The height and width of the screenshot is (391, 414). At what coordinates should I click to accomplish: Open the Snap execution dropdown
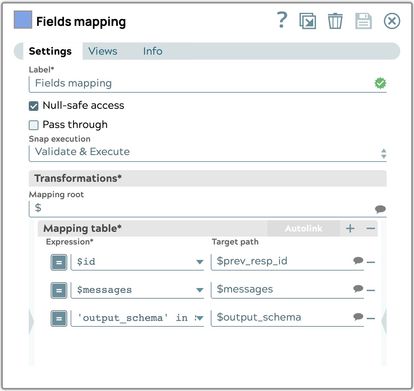coord(208,152)
